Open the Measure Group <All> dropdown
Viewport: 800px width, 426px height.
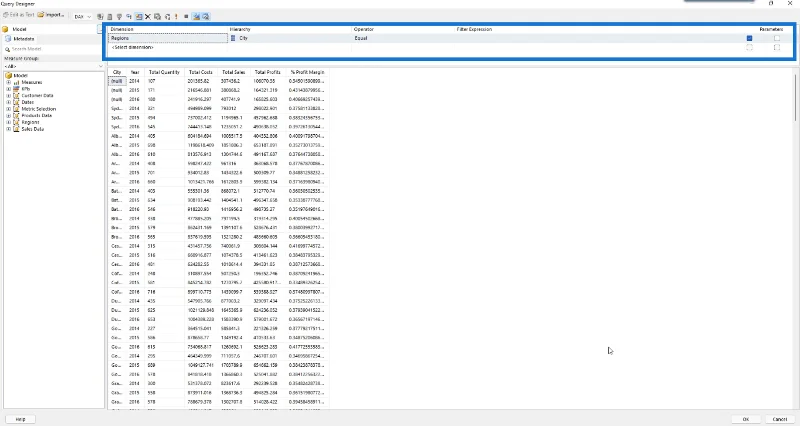click(53, 66)
